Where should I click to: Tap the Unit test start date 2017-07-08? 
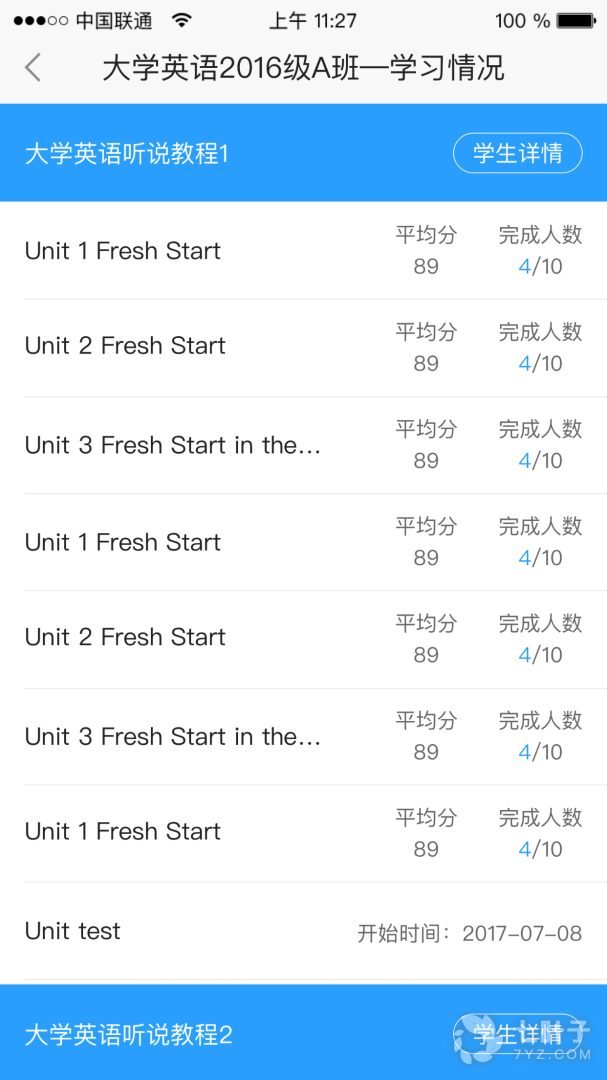(521, 933)
